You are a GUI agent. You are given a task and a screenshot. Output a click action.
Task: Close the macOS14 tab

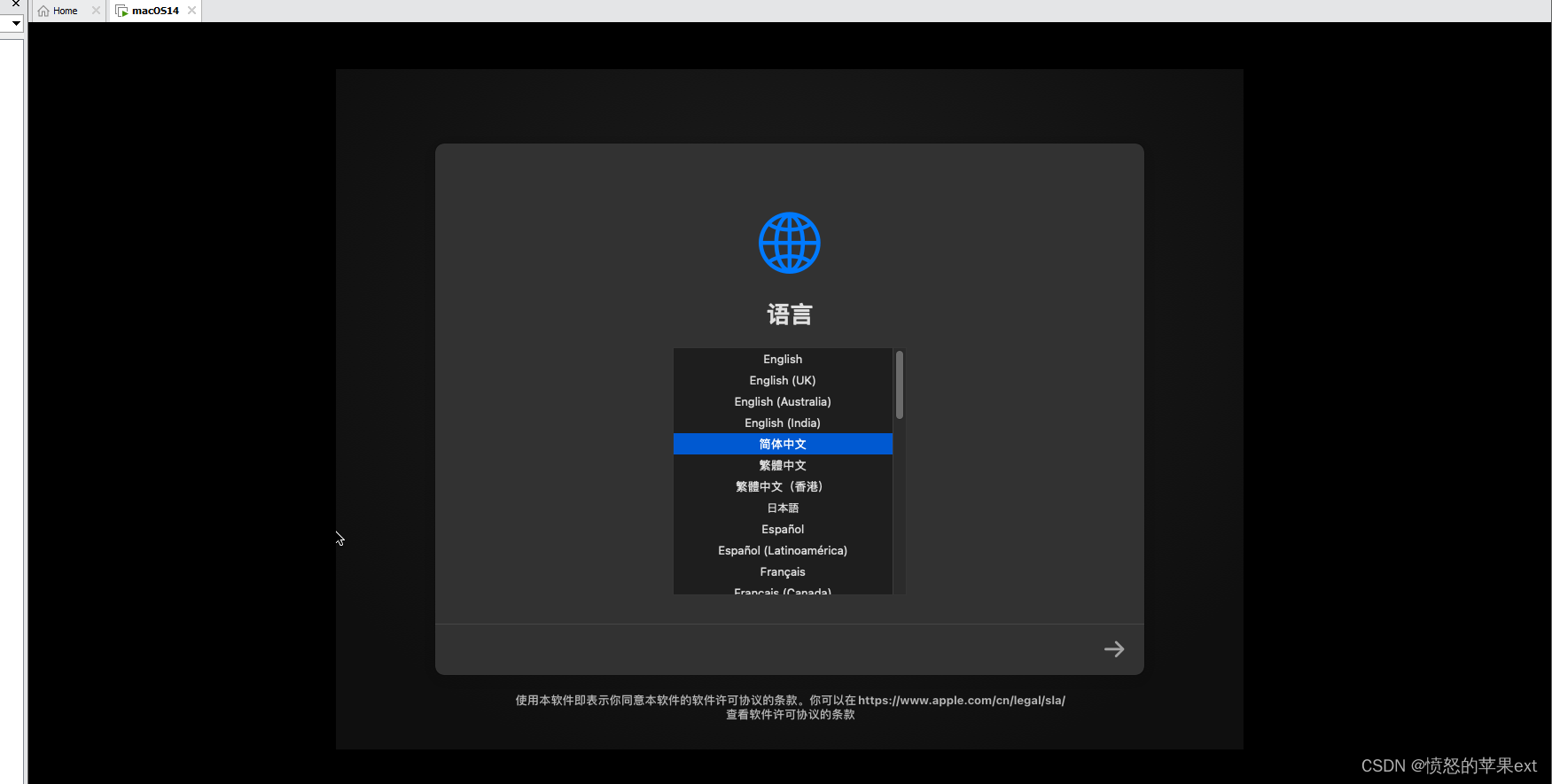[191, 11]
